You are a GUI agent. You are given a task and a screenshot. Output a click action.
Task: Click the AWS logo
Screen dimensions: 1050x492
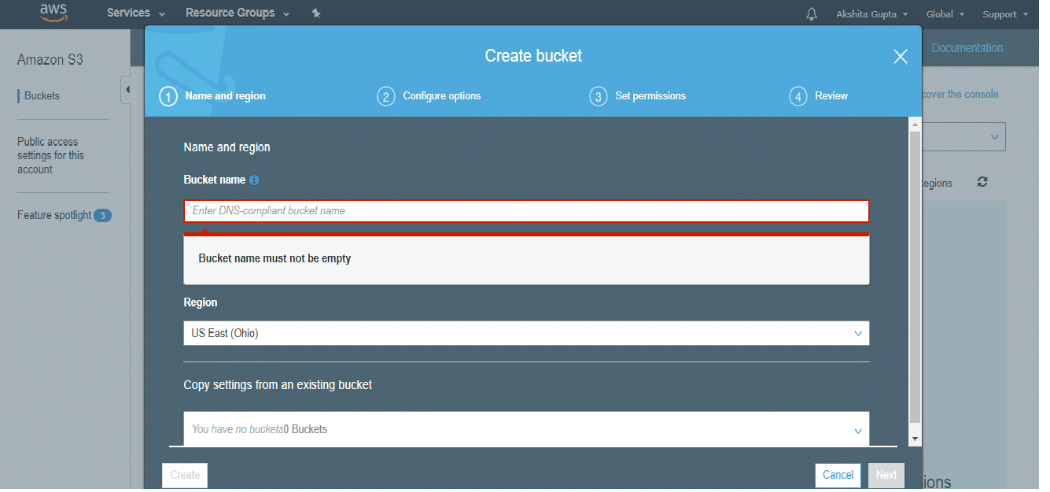coord(54,12)
